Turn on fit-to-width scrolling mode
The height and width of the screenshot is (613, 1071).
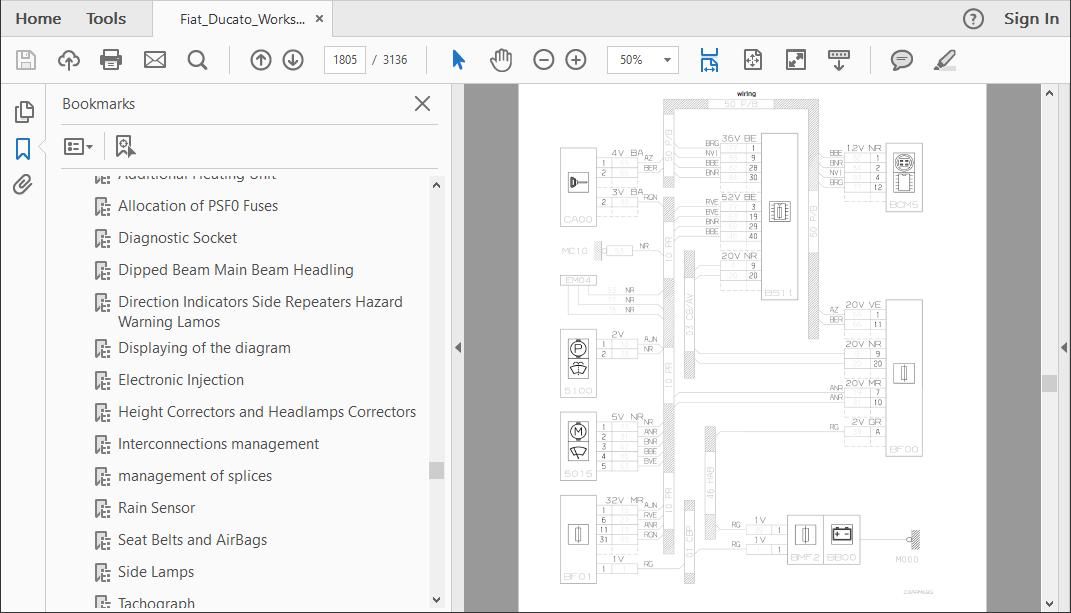pyautogui.click(x=709, y=60)
